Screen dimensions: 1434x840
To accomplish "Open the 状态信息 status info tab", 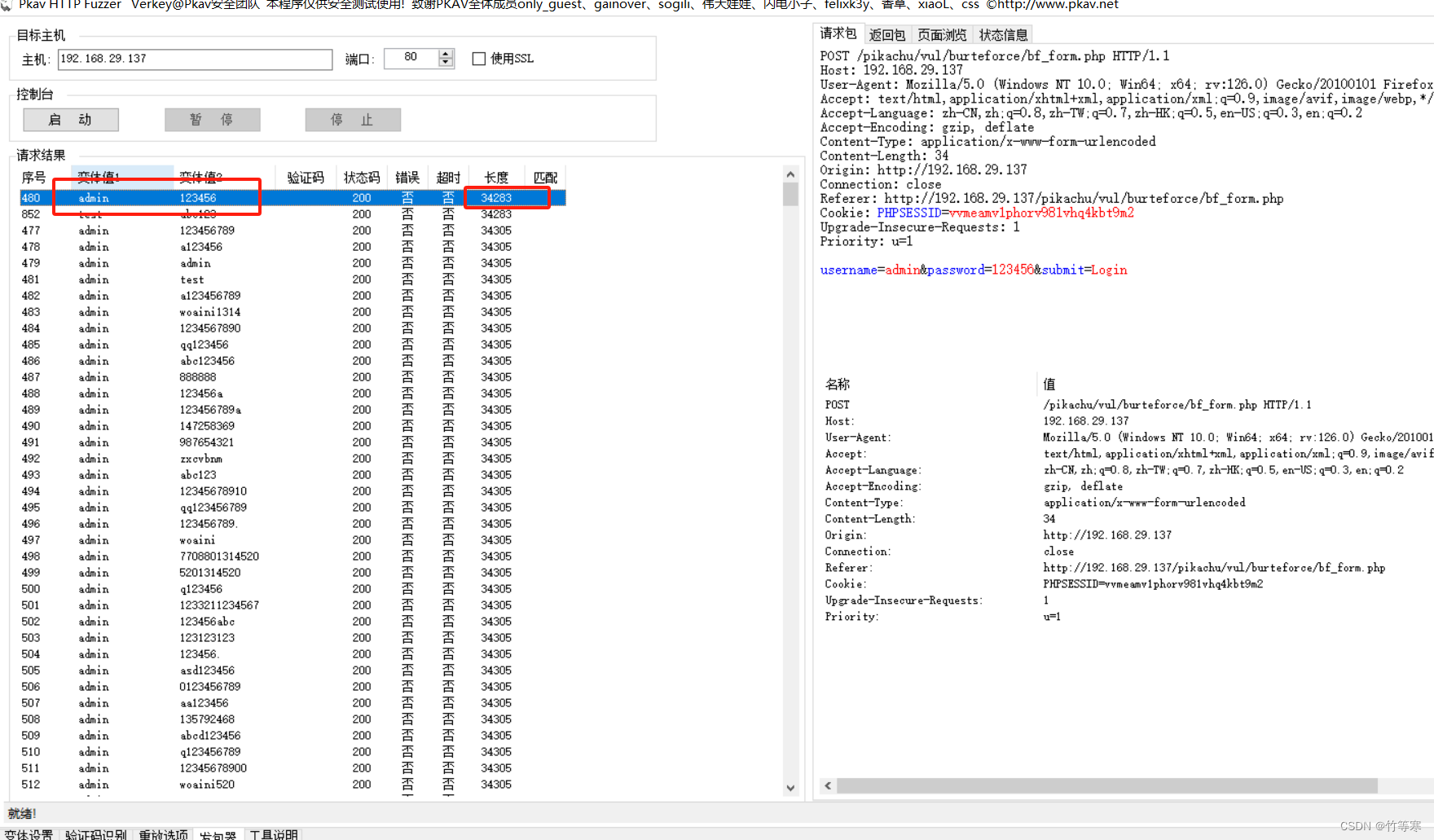I will click(x=1003, y=34).
